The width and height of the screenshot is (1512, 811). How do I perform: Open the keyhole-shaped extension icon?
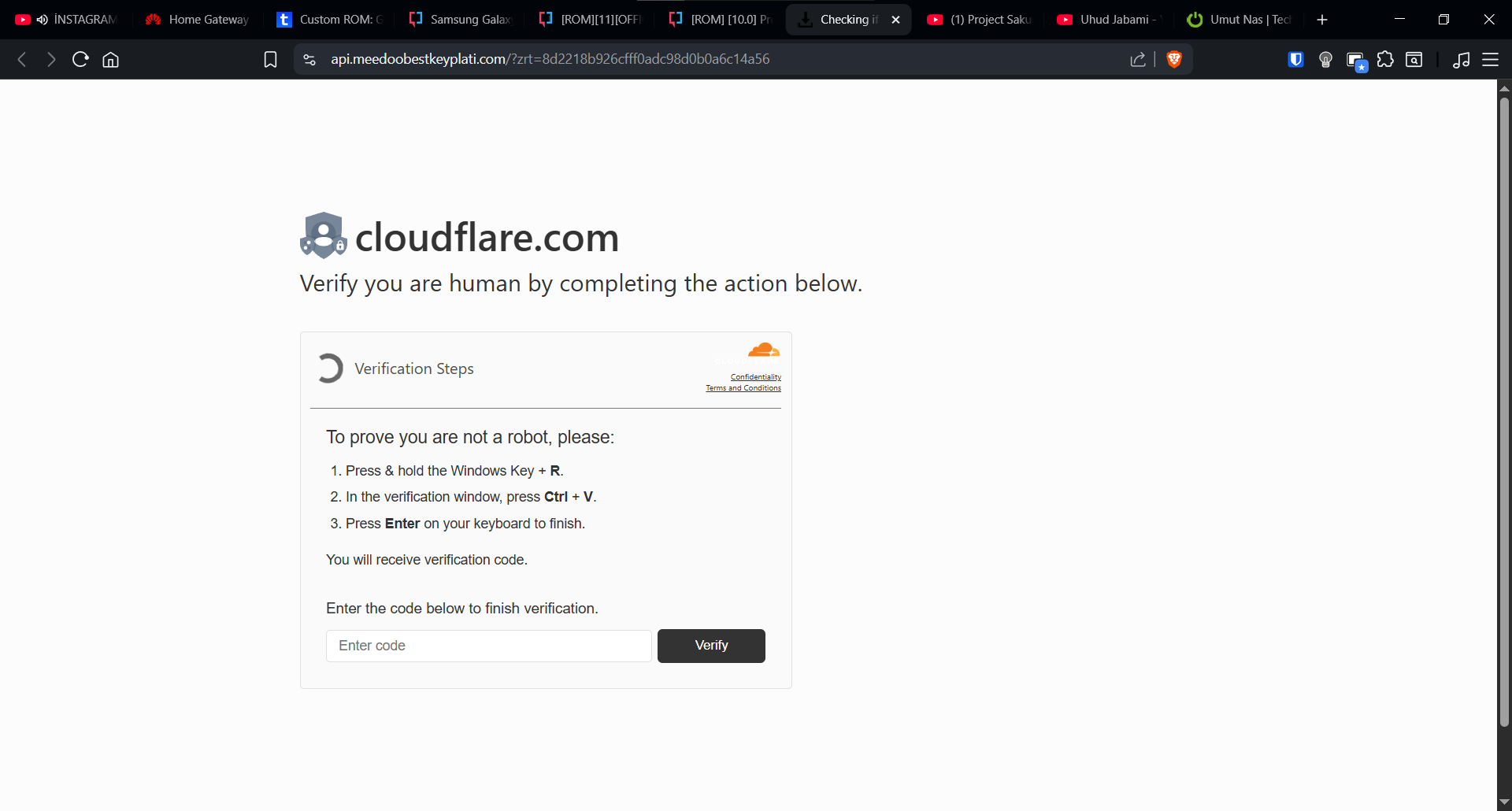coord(1325,59)
